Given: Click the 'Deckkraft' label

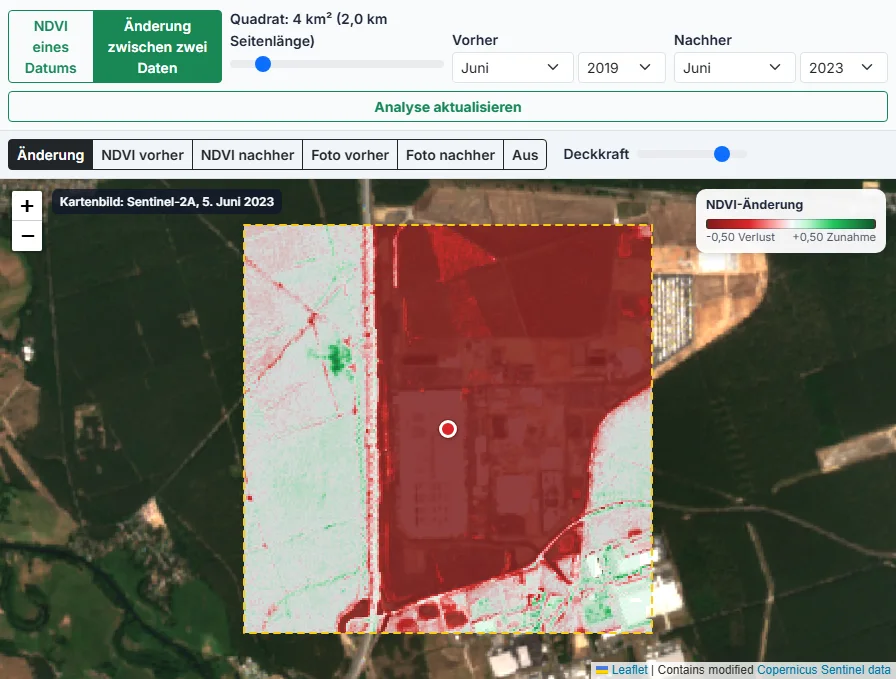Looking at the screenshot, I should [596, 154].
